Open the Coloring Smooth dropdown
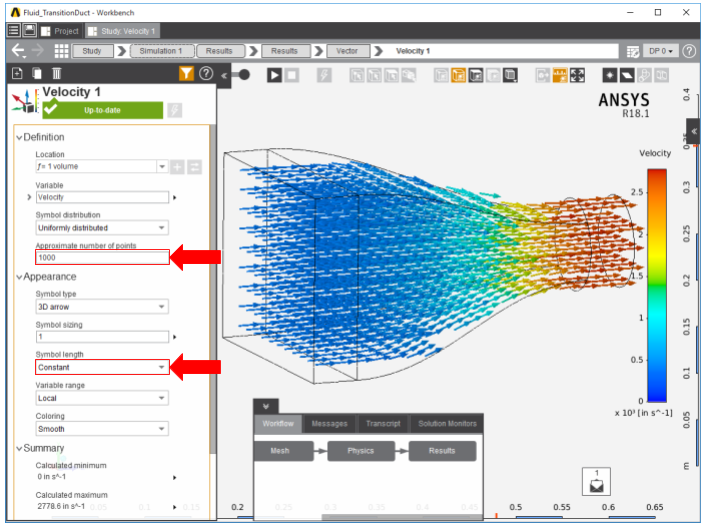The width and height of the screenshot is (705, 528). [102, 429]
